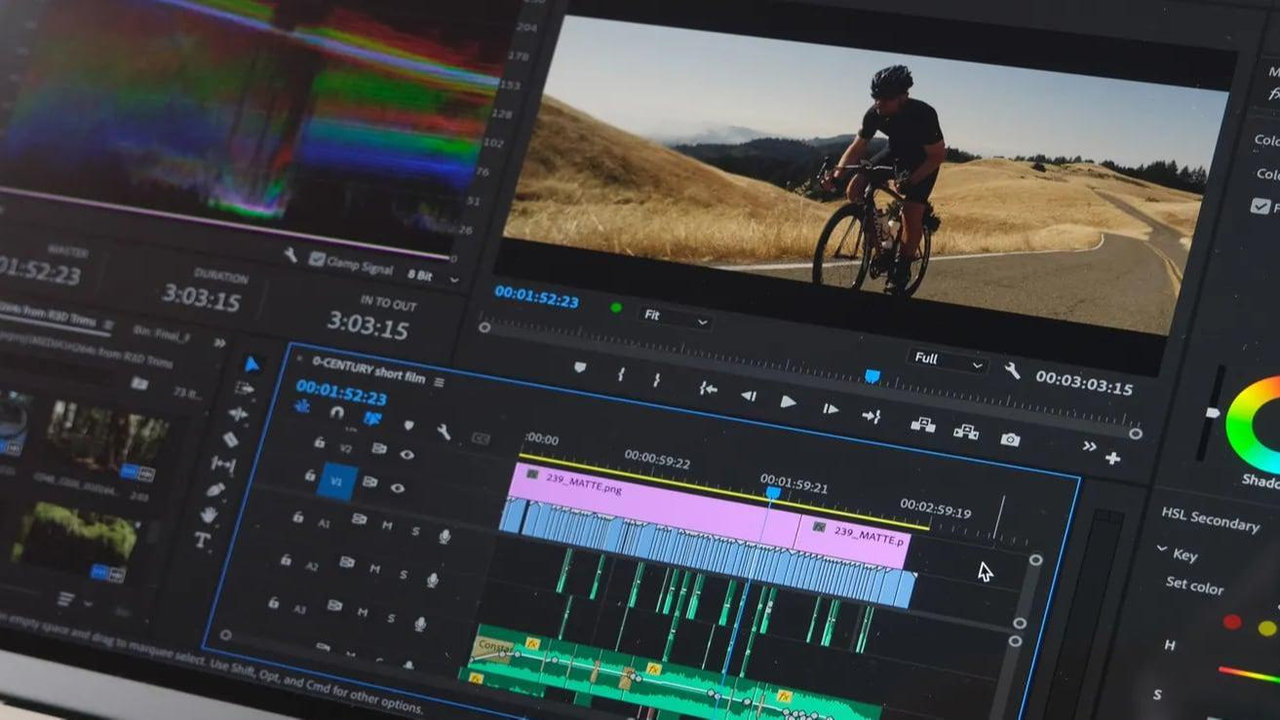Open the HSL Secondary section
This screenshot has height=720, width=1280.
pyautogui.click(x=1209, y=518)
